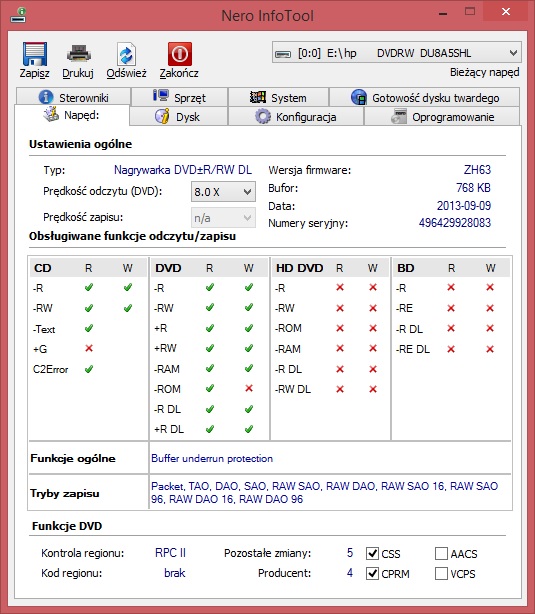Minimize the Nero InfoTool window
This screenshot has height=614, width=535.
(443, 14)
